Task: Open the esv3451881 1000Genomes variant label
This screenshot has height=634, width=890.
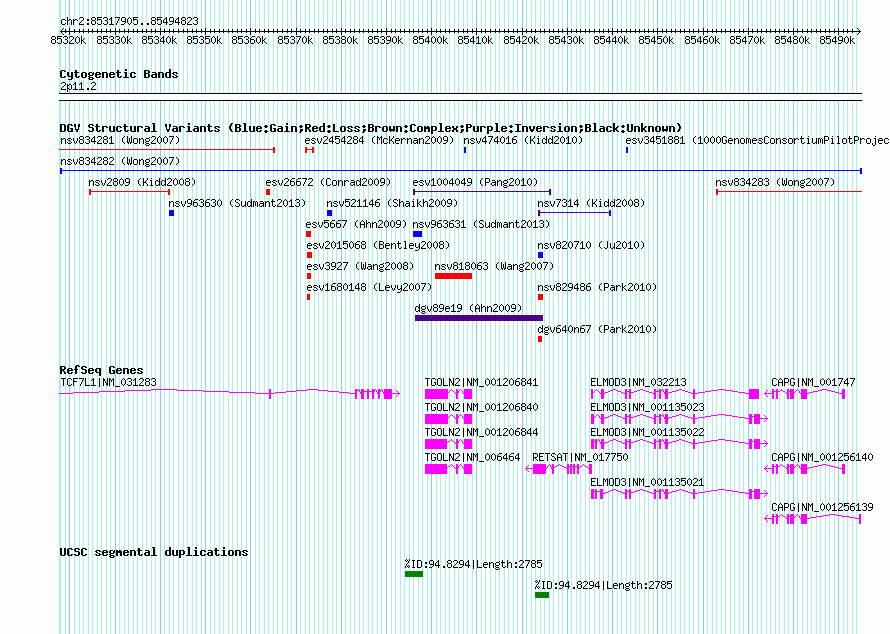Action: point(757,140)
